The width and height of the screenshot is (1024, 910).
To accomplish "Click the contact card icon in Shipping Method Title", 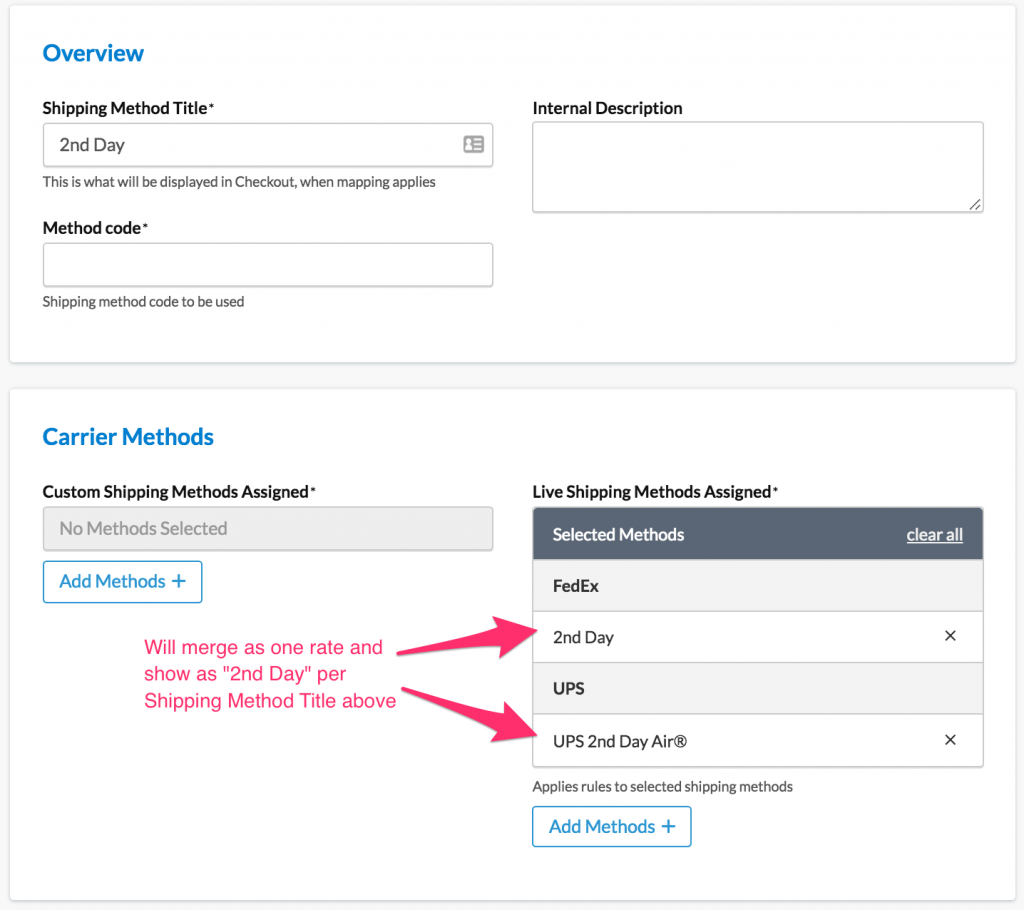I will [x=473, y=145].
